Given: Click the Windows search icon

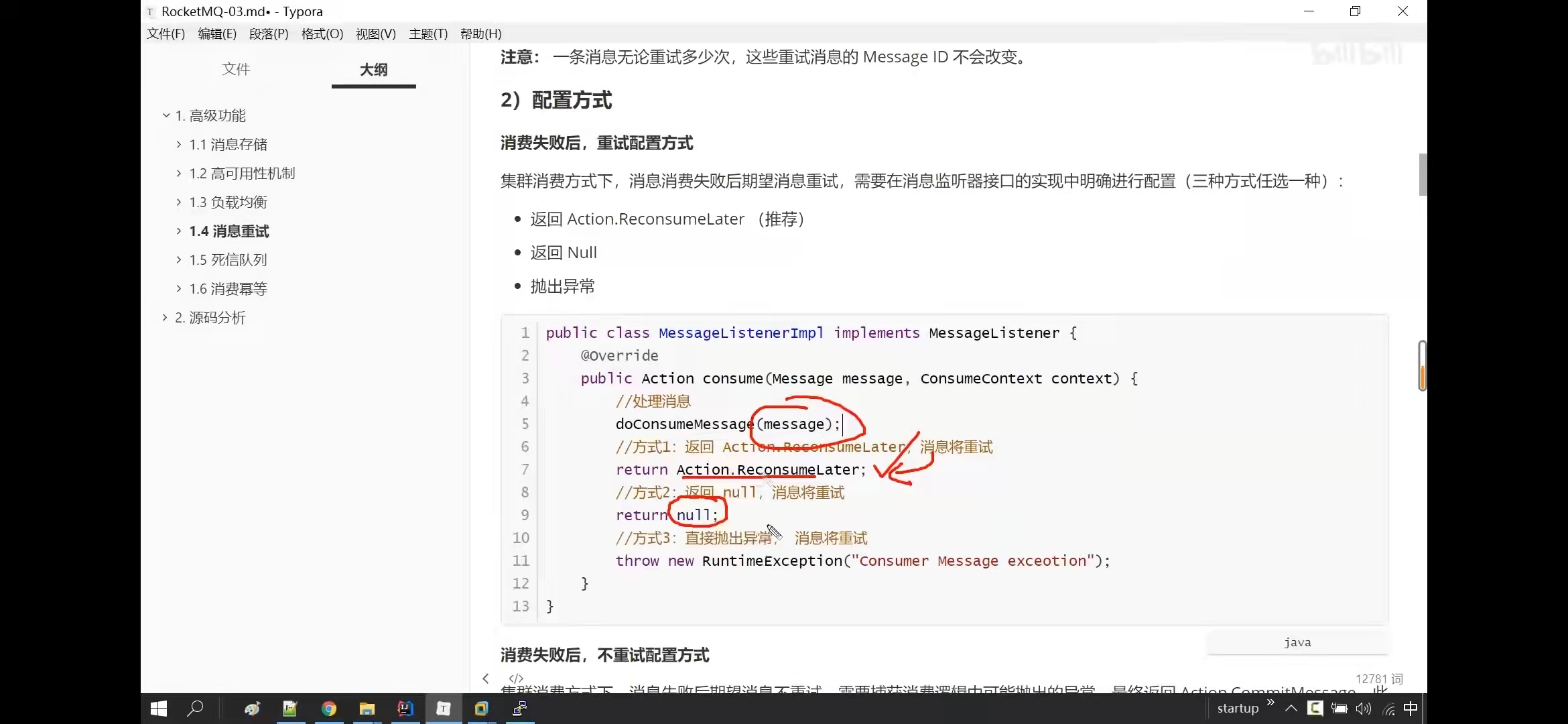Looking at the screenshot, I should click(195, 709).
